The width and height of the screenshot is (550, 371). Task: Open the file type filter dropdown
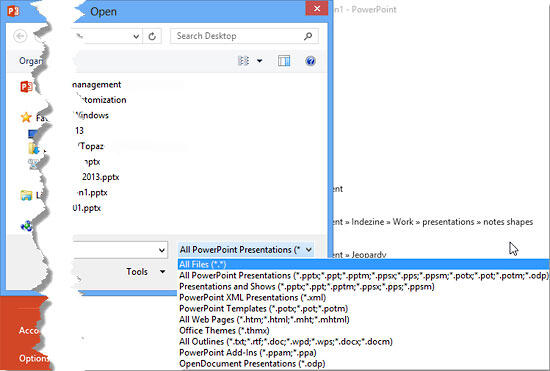point(246,250)
